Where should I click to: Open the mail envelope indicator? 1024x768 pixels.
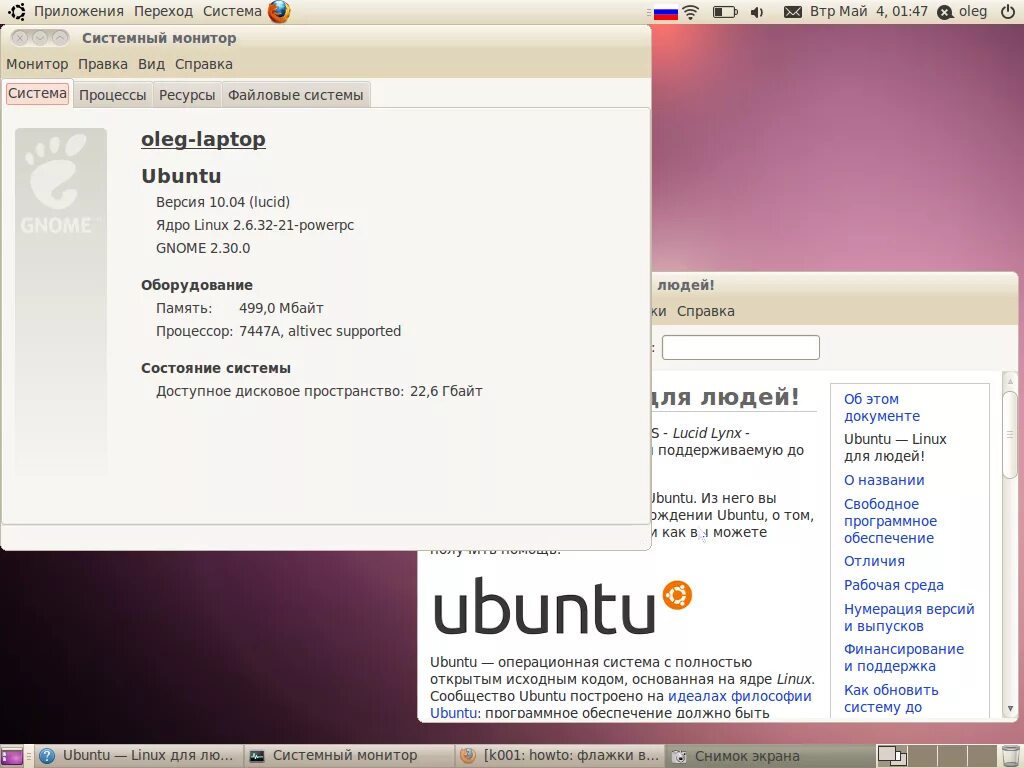pyautogui.click(x=793, y=12)
